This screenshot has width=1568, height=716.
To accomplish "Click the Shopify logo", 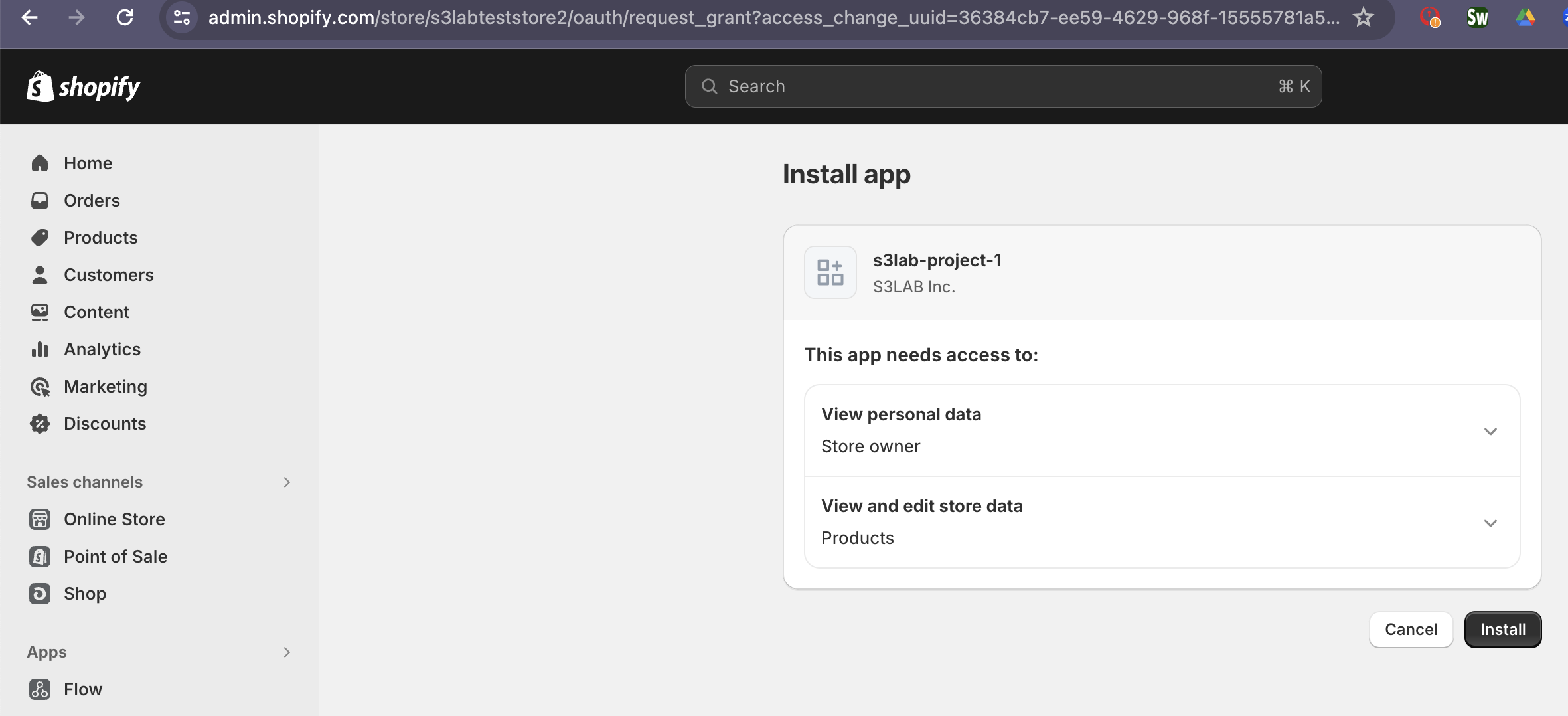I will click(x=83, y=86).
